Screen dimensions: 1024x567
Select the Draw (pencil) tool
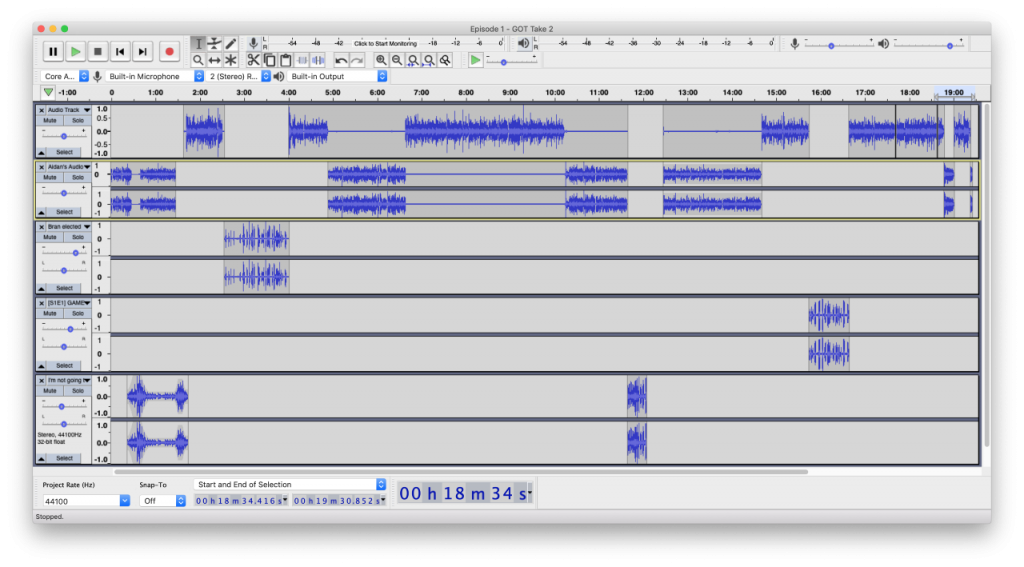tap(230, 44)
